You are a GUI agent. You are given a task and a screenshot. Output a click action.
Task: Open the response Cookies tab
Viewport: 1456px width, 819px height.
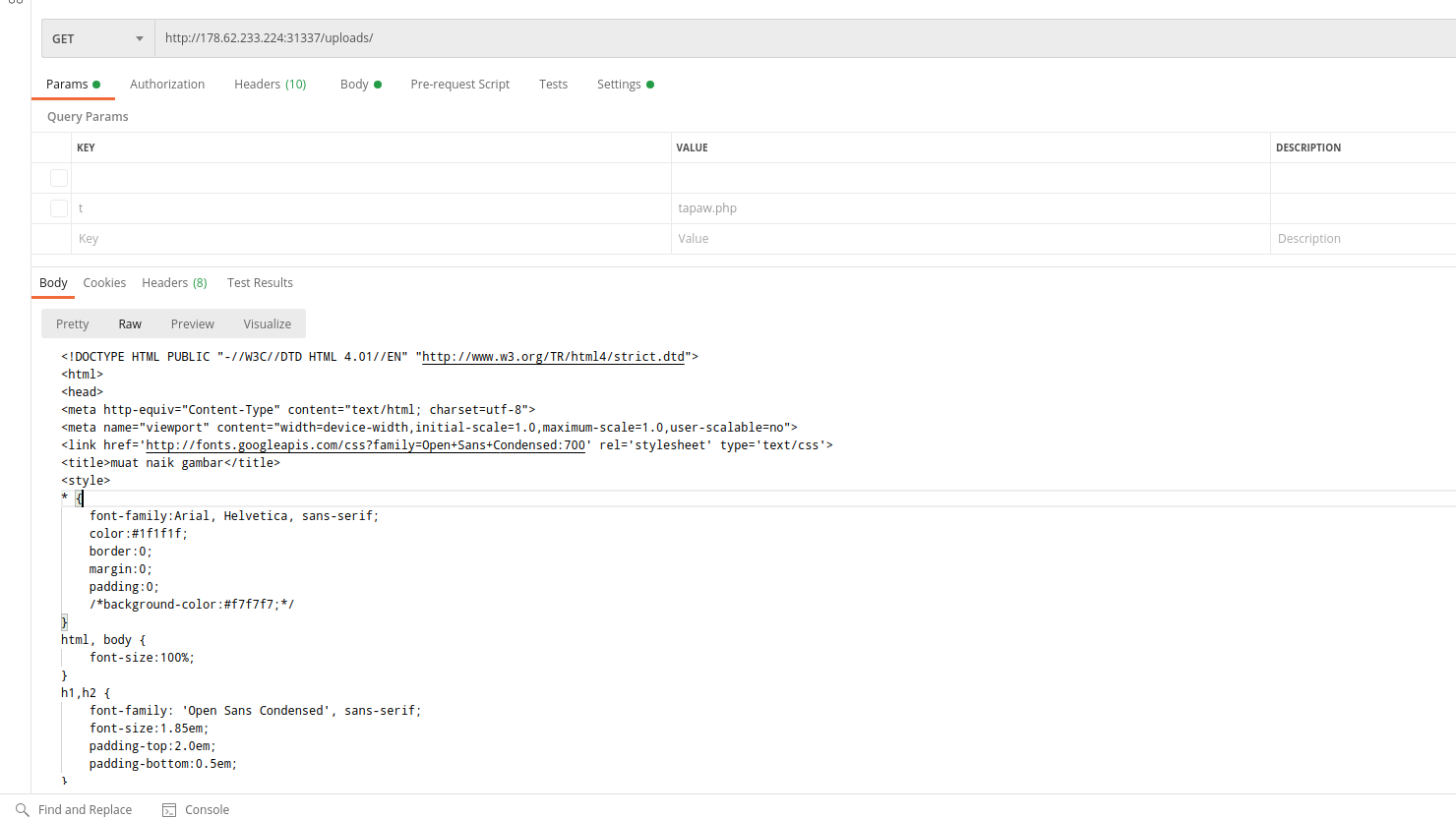(104, 283)
